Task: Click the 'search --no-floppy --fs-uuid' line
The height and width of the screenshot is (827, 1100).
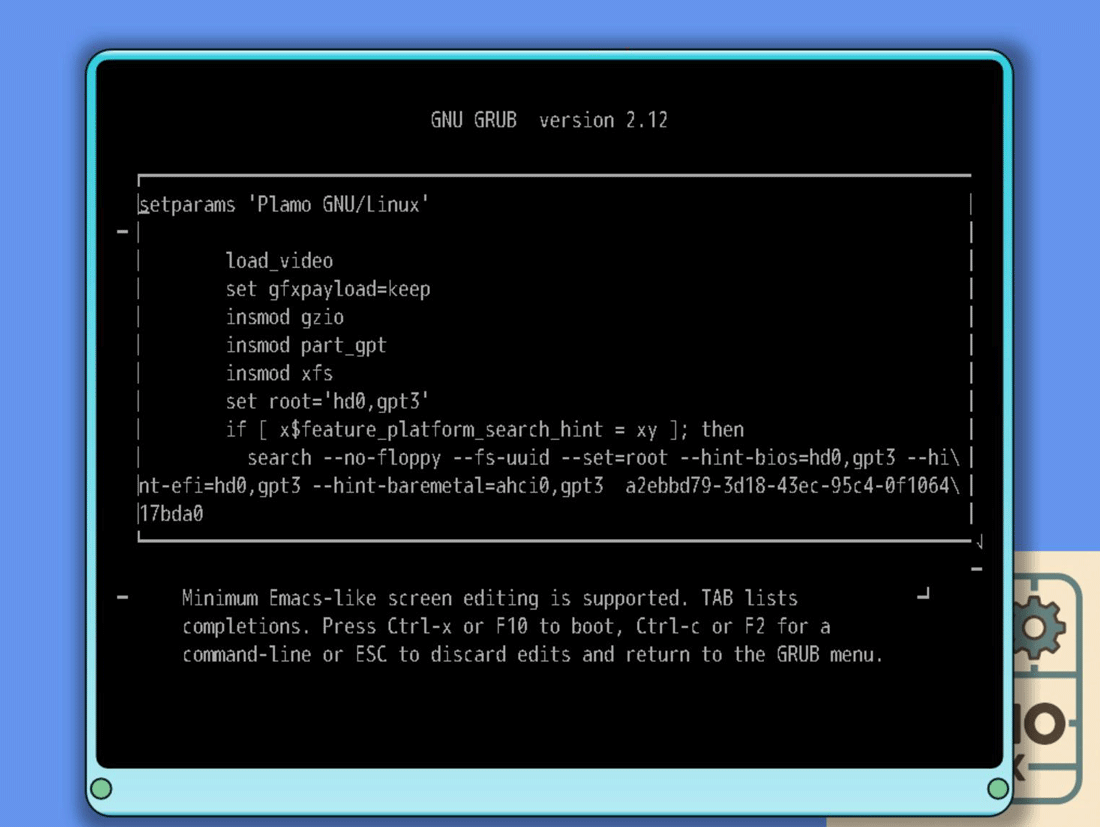Action: (x=603, y=457)
